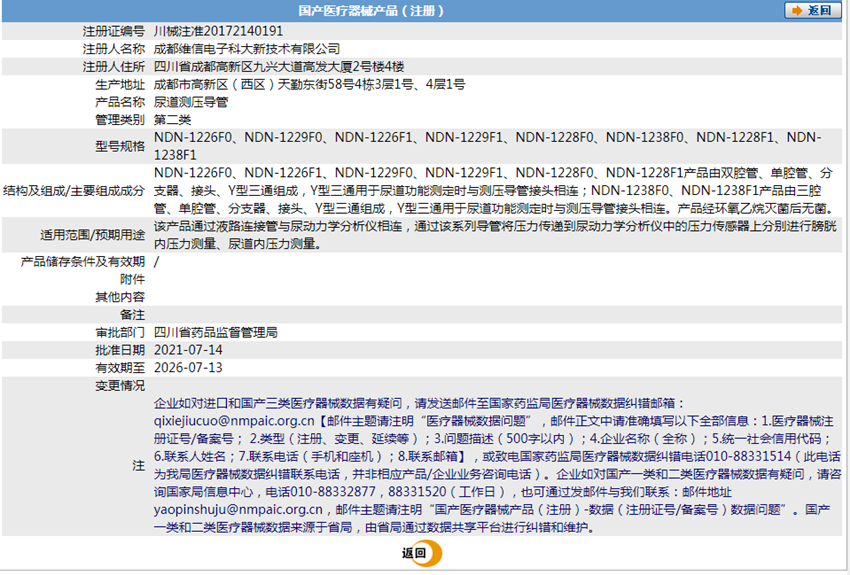850x575 pixels.
Task: Click the page title 国产医疗器械产品（注册）
Action: click(x=371, y=11)
